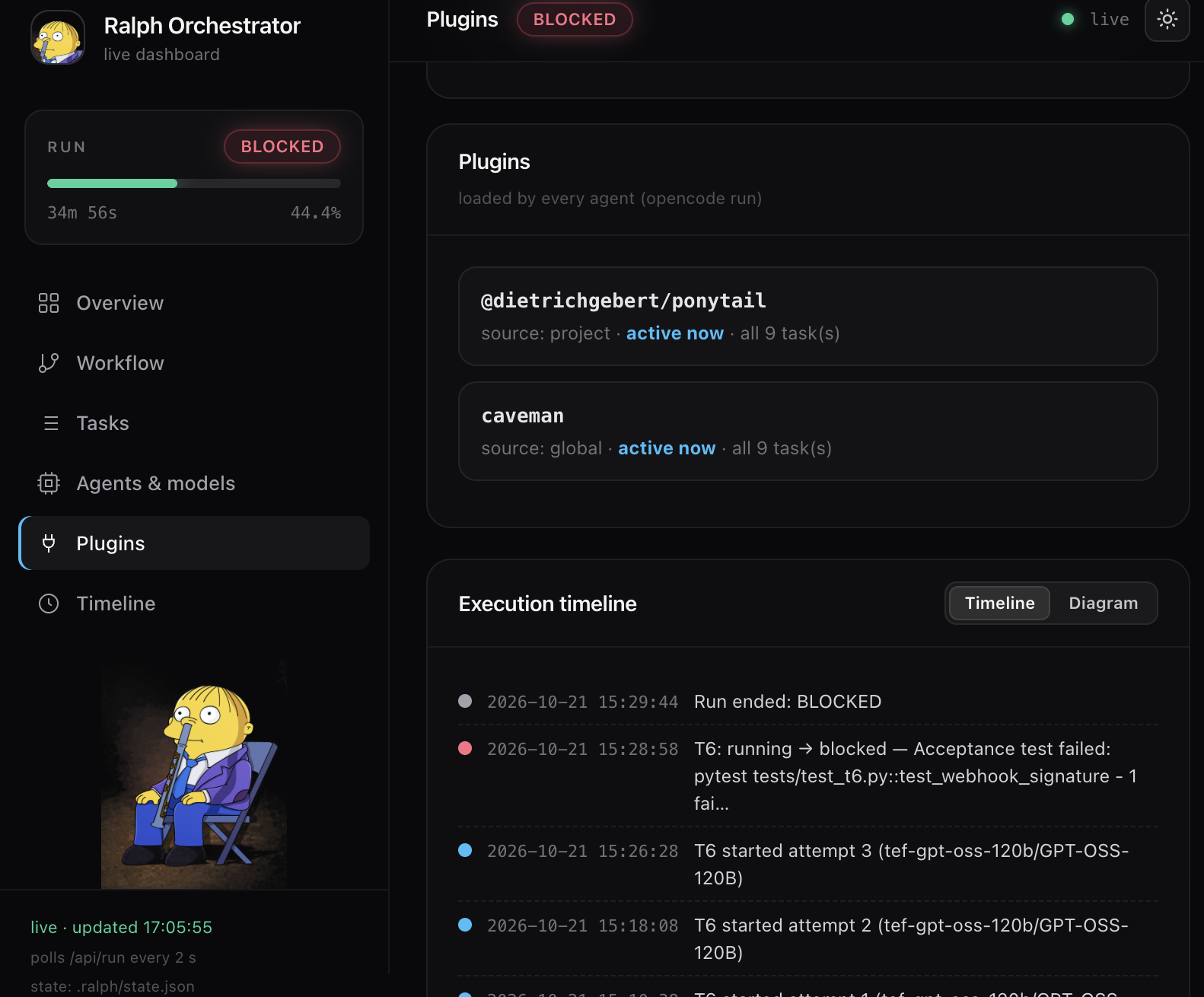Image resolution: width=1204 pixels, height=997 pixels.
Task: Click 'polls /api/run every 2 s' text
Action: coord(113,957)
